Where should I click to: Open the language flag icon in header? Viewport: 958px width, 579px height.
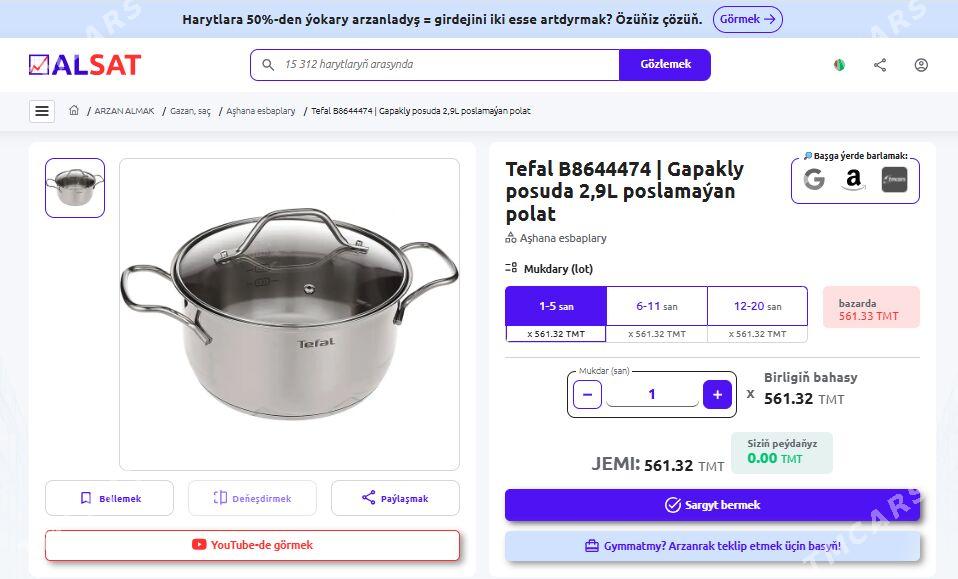click(839, 64)
